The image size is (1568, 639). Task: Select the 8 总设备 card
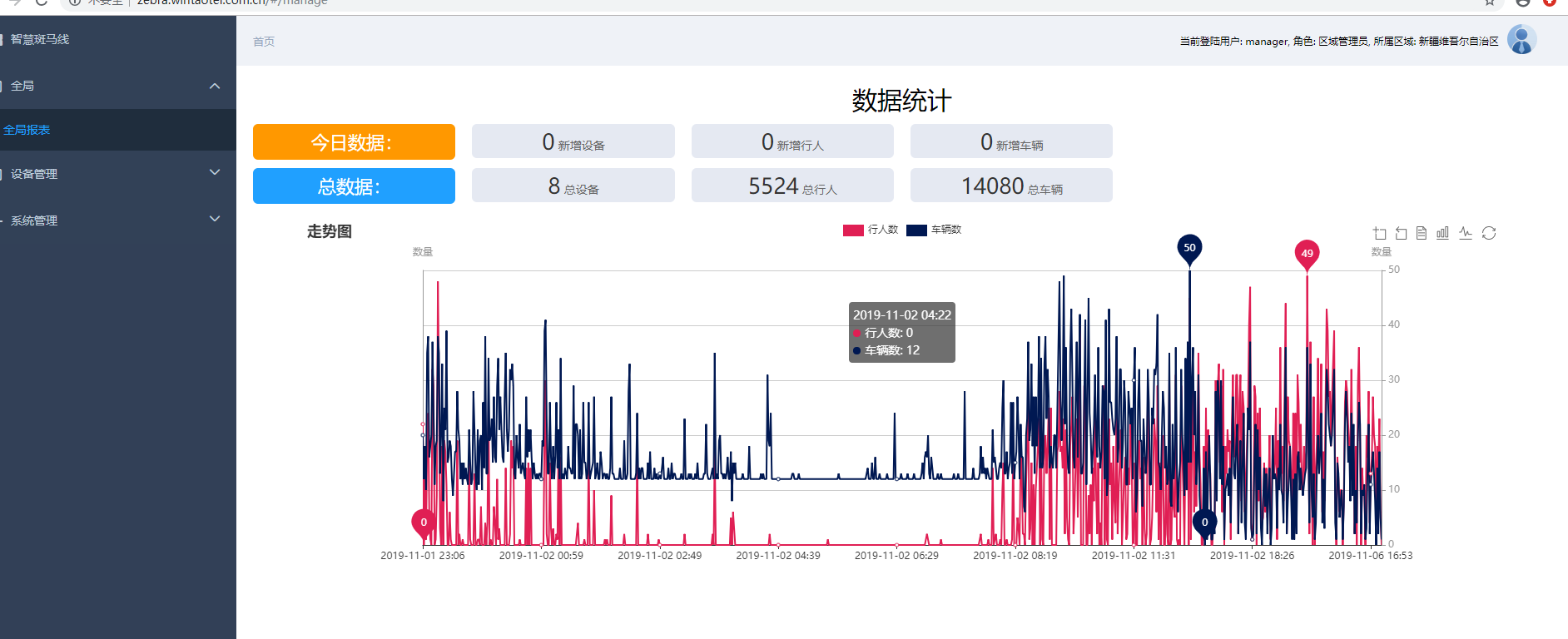(x=573, y=186)
